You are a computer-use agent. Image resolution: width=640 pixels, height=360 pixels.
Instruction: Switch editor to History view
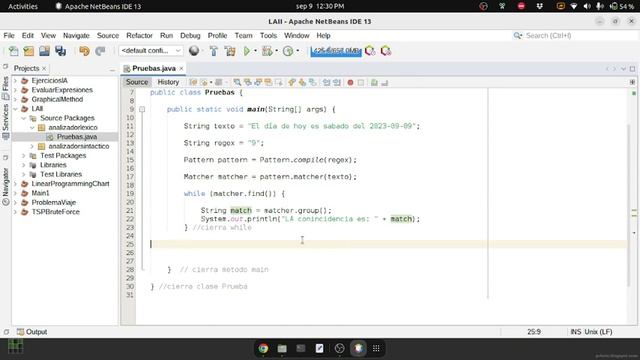(x=168, y=82)
